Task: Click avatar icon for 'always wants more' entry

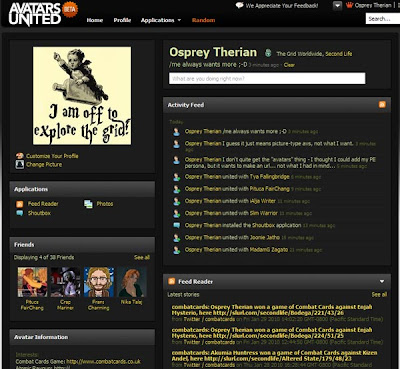Action: (x=176, y=132)
